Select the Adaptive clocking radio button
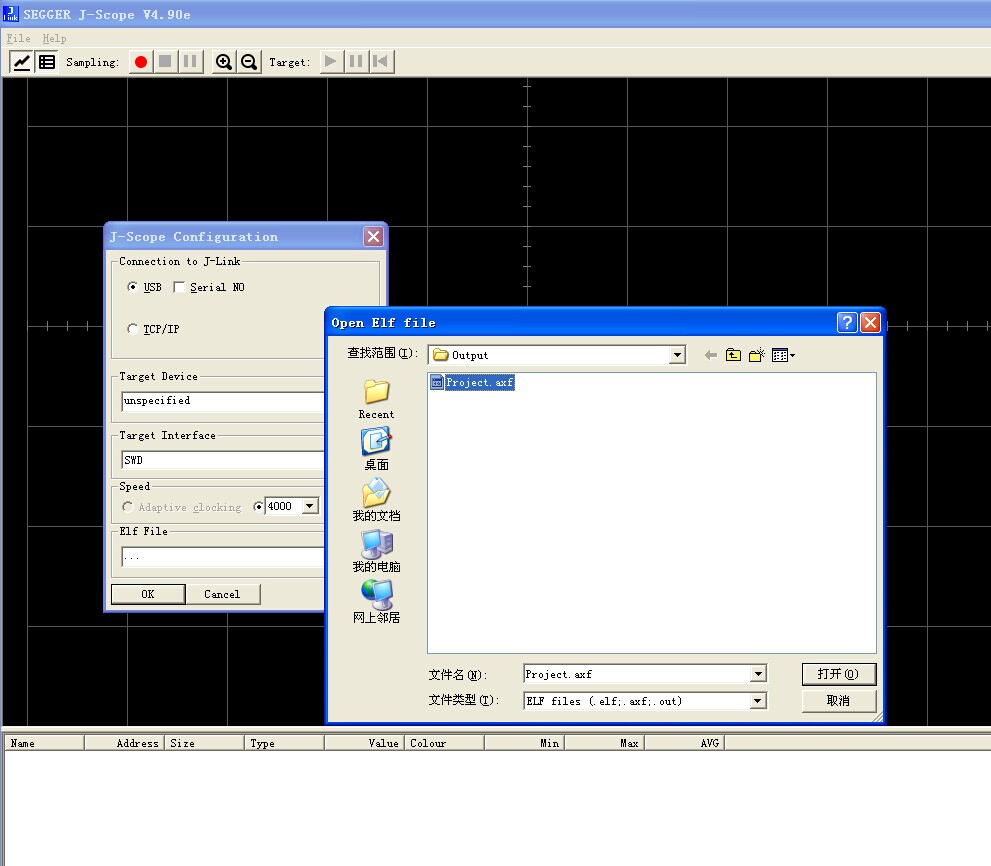This screenshot has width=991, height=866. point(128,507)
